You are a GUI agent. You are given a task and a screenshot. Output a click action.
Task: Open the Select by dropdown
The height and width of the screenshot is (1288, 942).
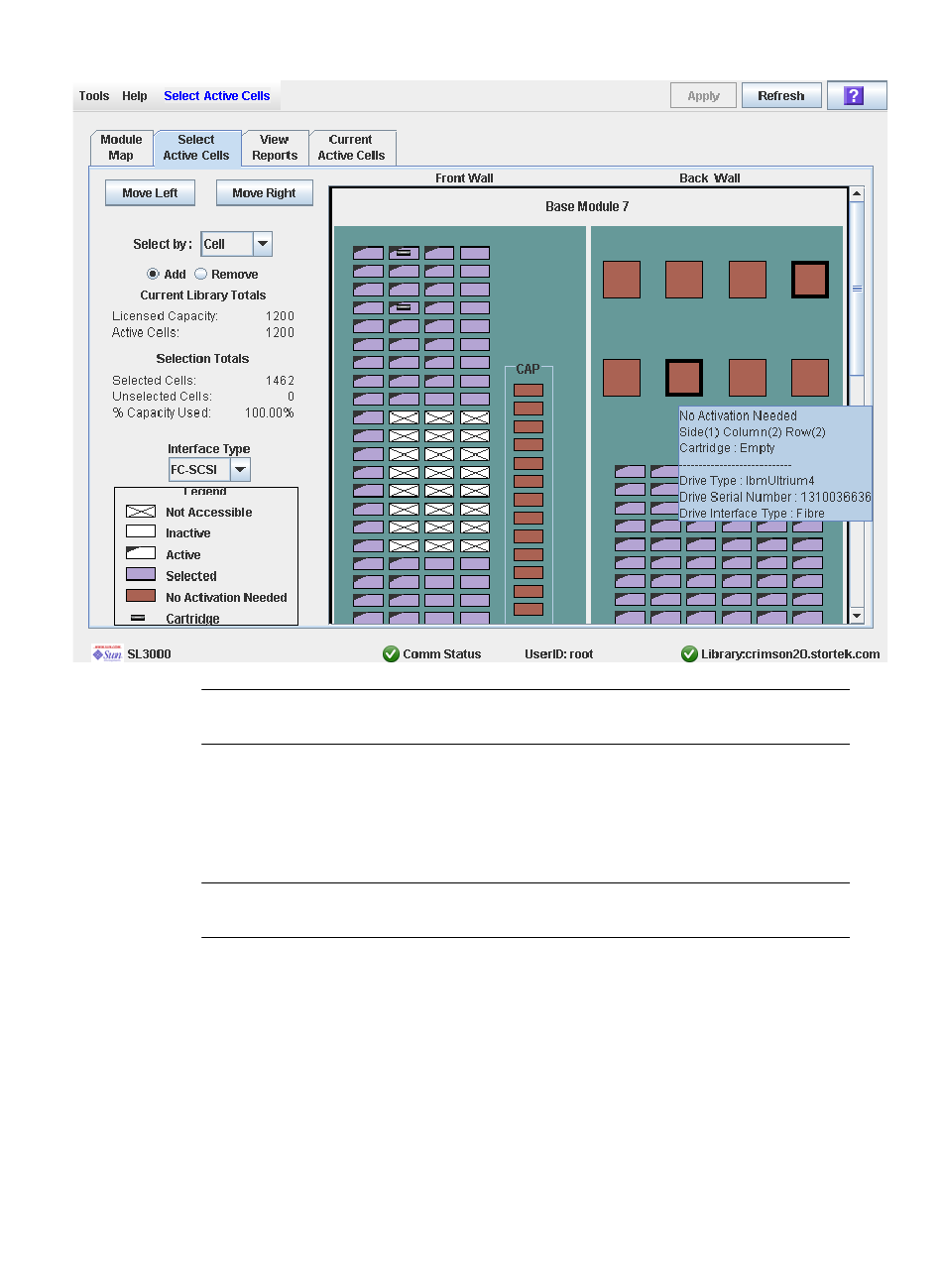point(263,244)
